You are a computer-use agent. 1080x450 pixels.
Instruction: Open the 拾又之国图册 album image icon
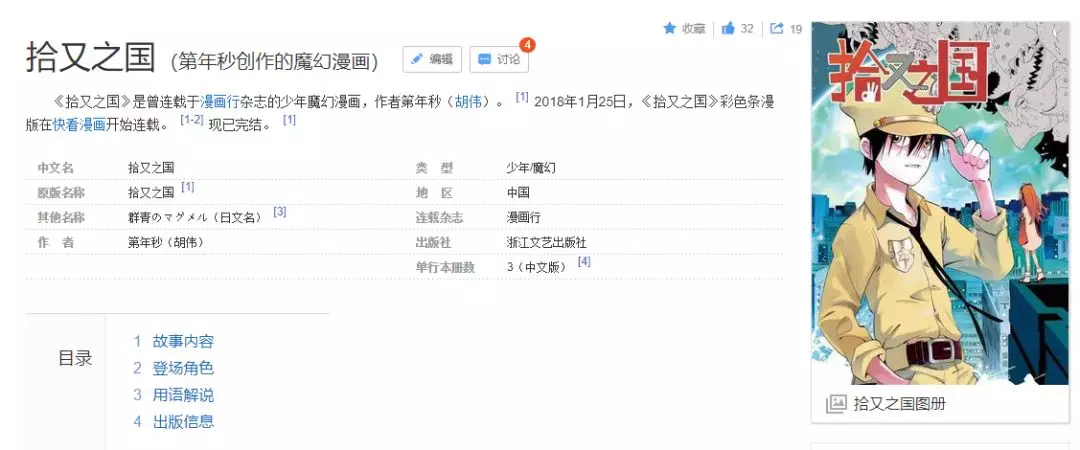point(835,404)
